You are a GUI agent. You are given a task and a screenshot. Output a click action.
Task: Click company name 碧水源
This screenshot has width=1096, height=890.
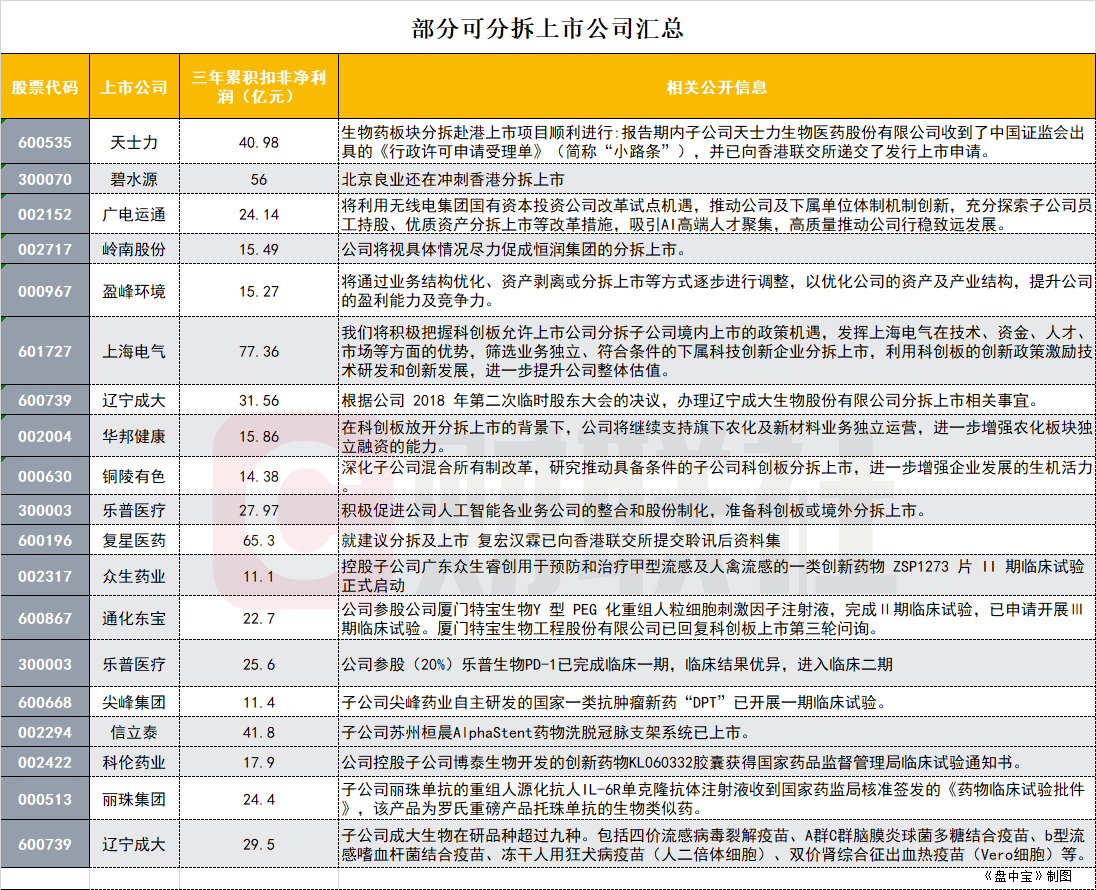134,179
